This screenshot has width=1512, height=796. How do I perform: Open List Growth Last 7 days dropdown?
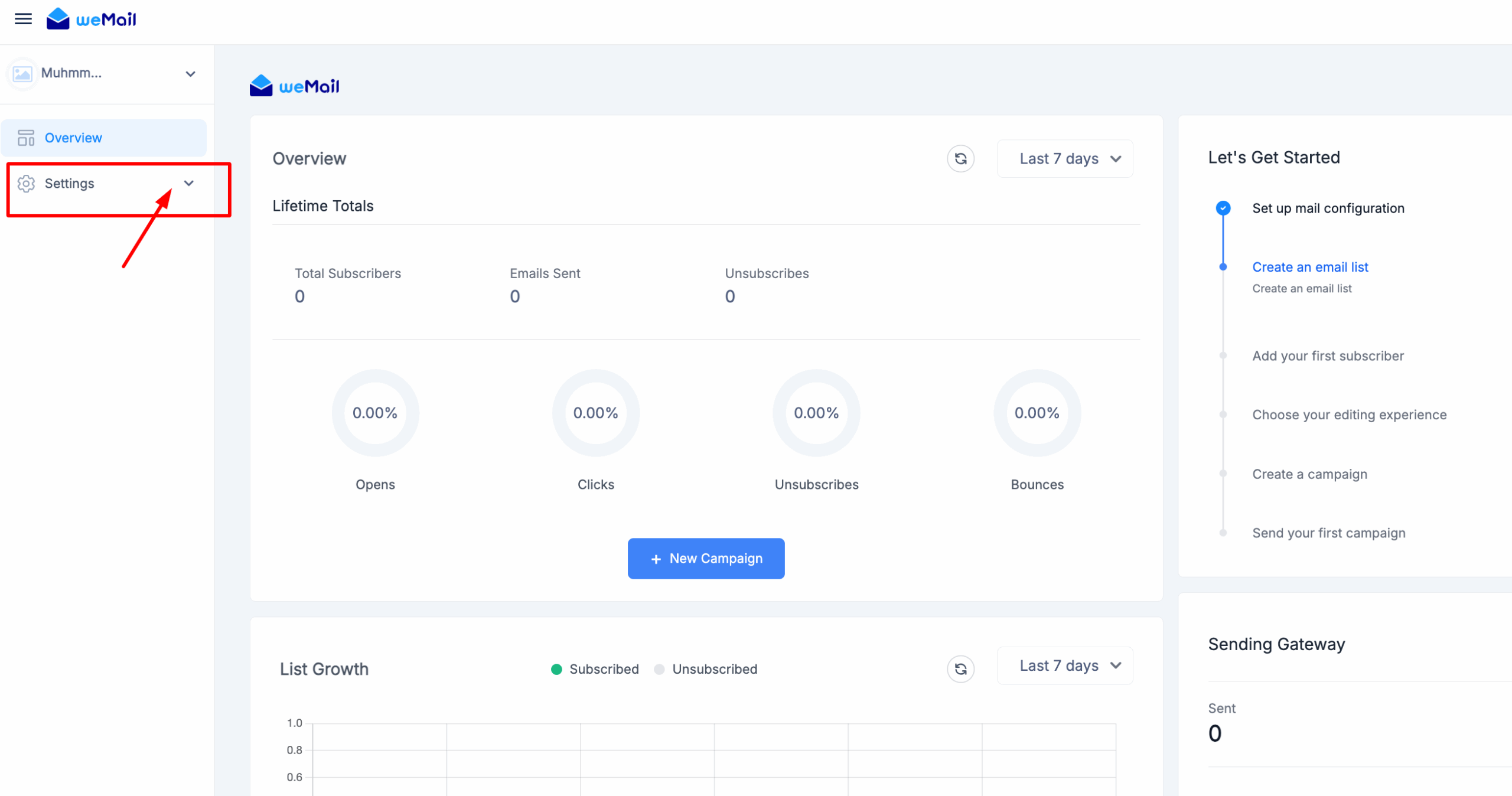pyautogui.click(x=1065, y=665)
